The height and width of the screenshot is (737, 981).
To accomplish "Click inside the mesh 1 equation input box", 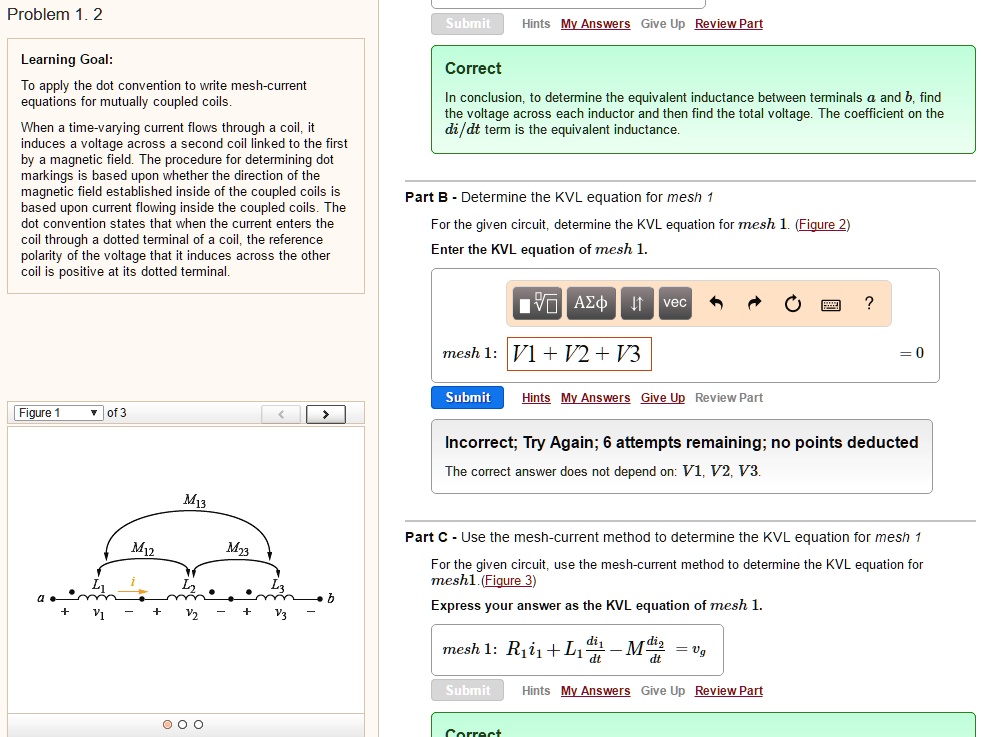I will [x=578, y=353].
